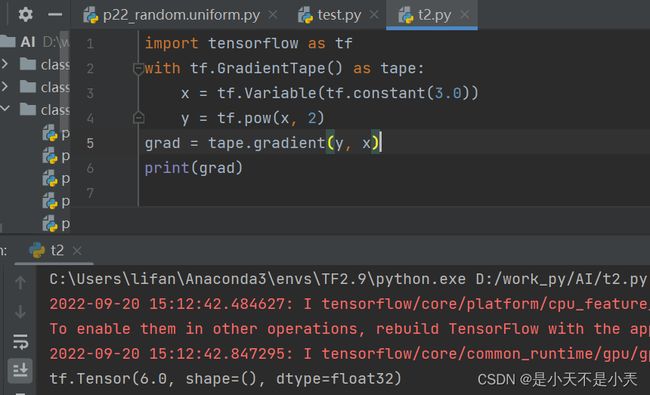This screenshot has height=395, width=650.
Task: Select fourth Python file in project tree
Action: [x=56, y=201]
